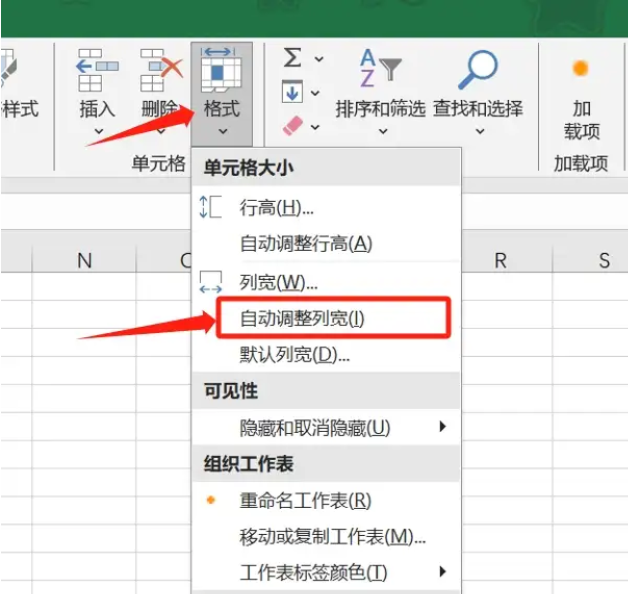Select 自动调整列宽(I)
Viewport: 628px width, 594px height.
click(326, 318)
